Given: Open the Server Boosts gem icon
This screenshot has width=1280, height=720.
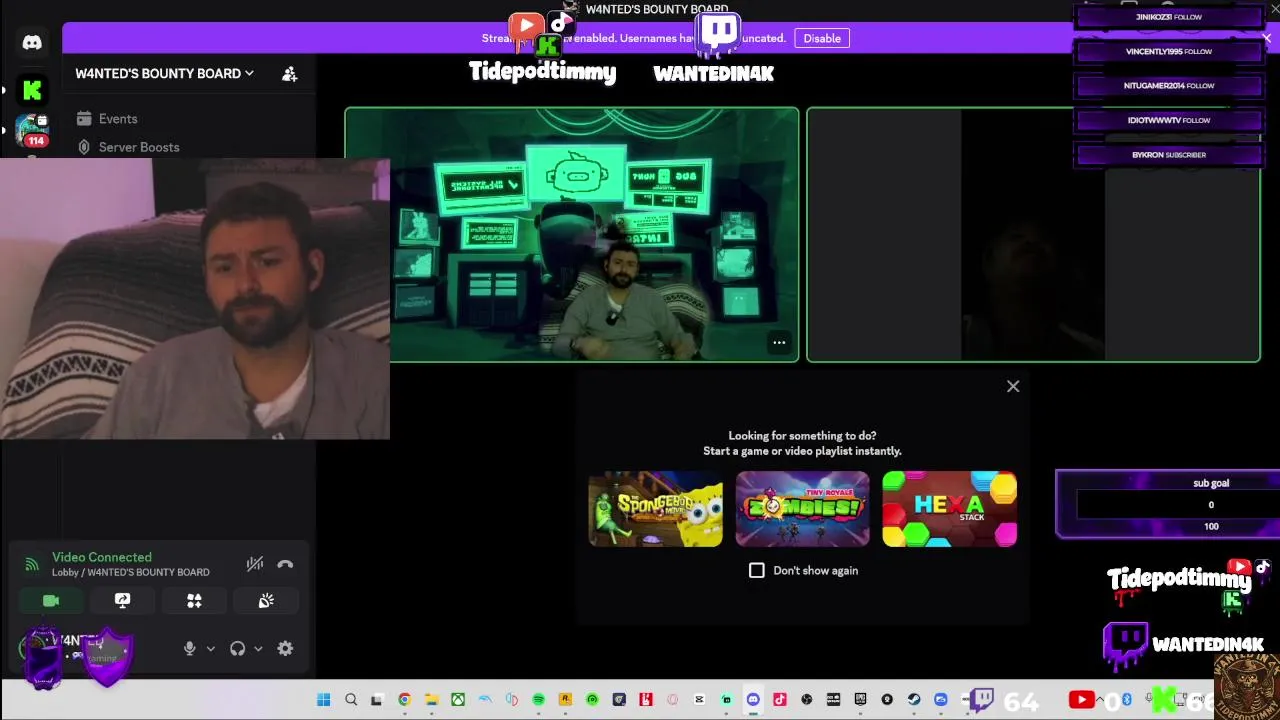Looking at the screenshot, I should tap(84, 147).
